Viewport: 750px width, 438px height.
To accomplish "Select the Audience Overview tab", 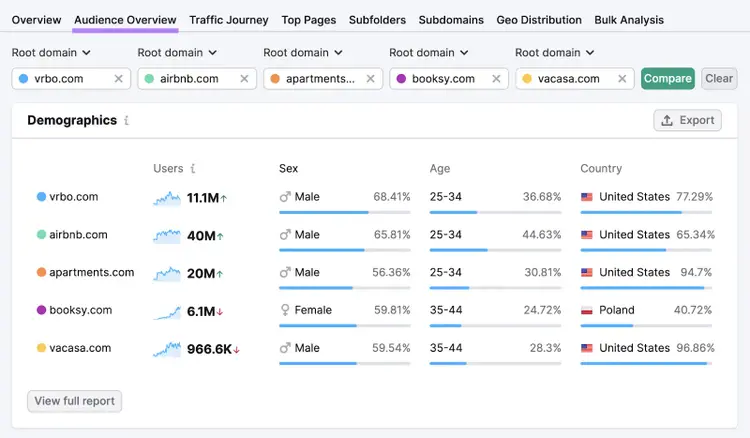I will click(125, 20).
